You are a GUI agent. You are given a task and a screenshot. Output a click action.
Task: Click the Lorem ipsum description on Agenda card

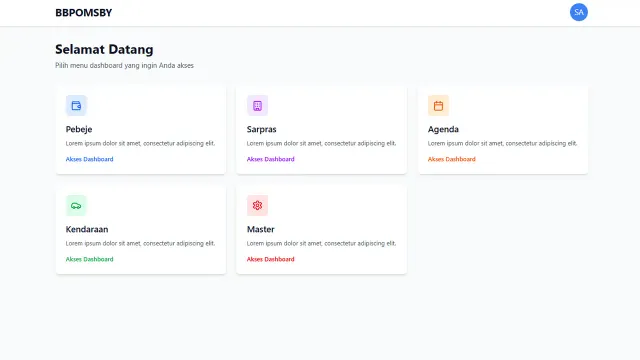tap(502, 143)
